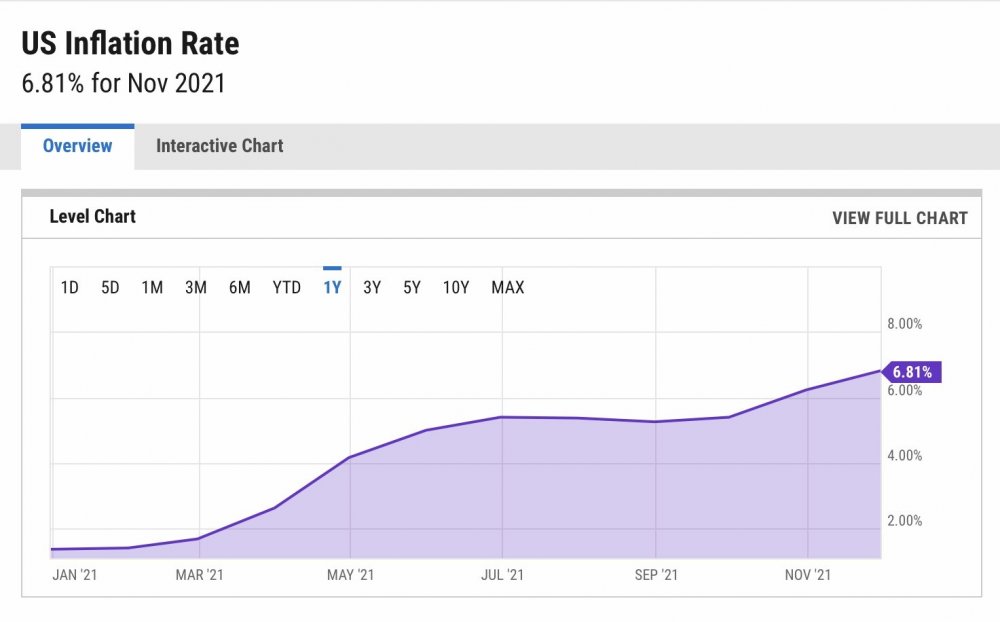
Task: Click the SEP '21 axis label
Action: click(656, 575)
